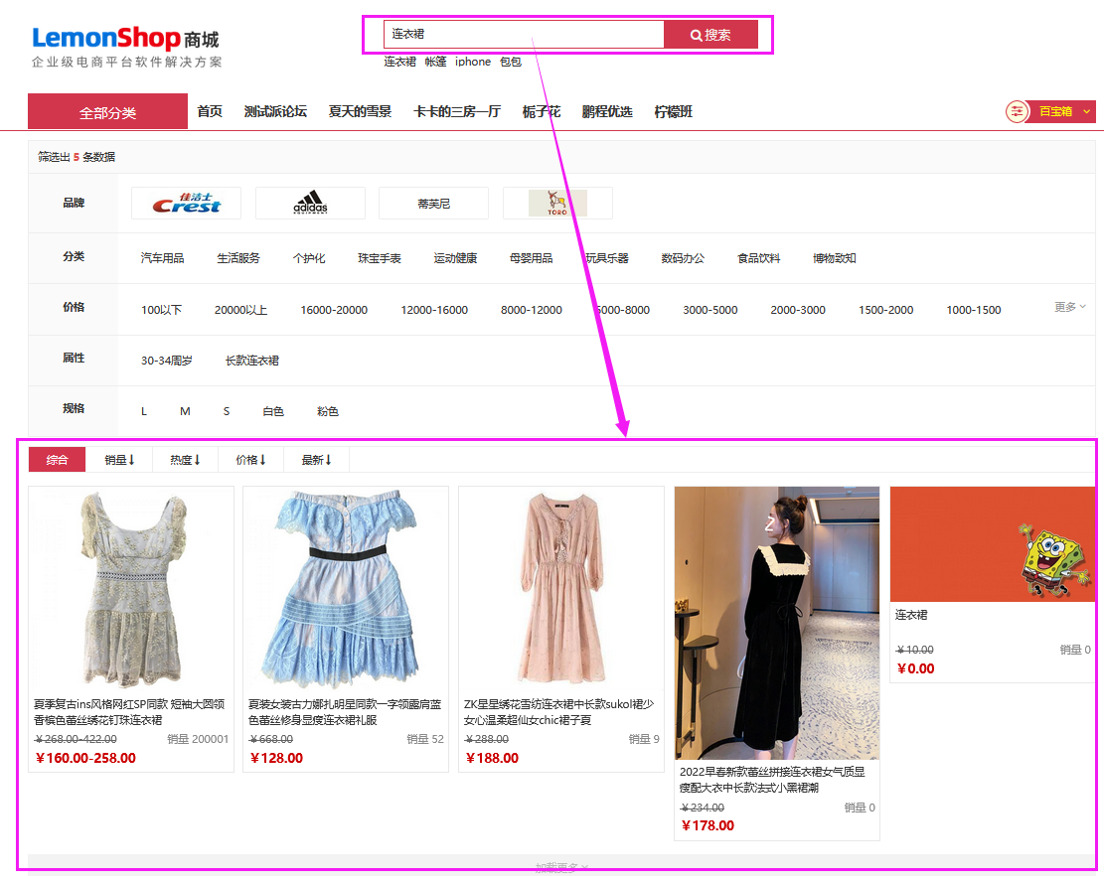
Task: Choose the TORO brand logo filter
Action: tap(557, 204)
